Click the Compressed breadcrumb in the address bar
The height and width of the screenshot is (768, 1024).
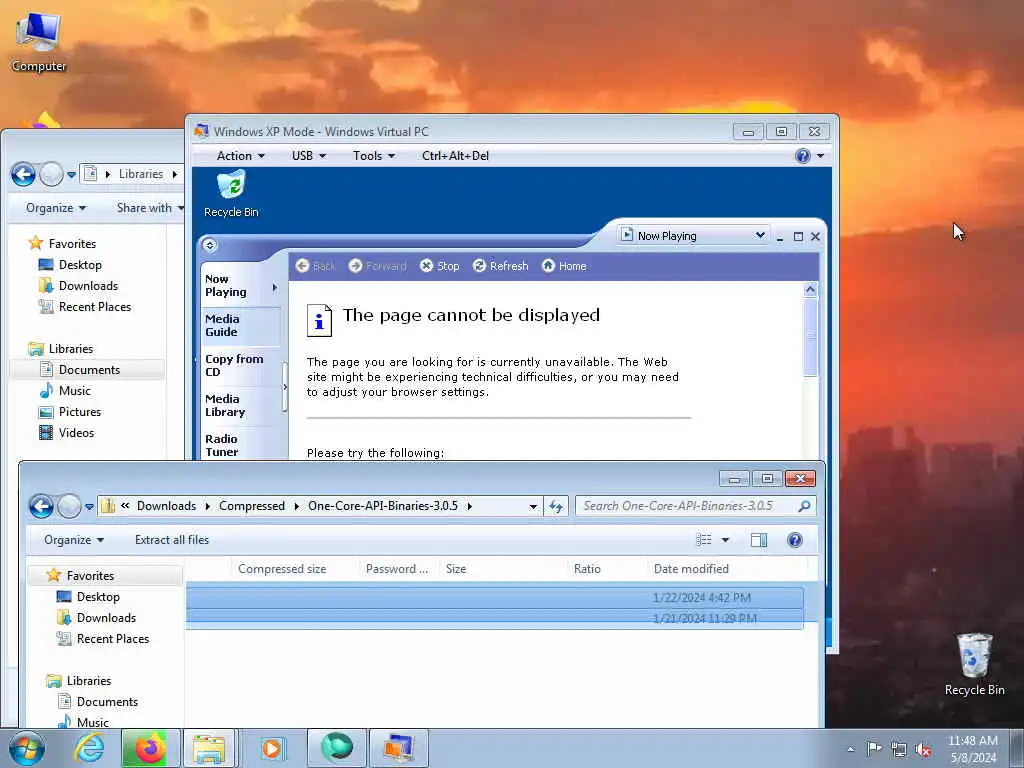click(x=252, y=506)
